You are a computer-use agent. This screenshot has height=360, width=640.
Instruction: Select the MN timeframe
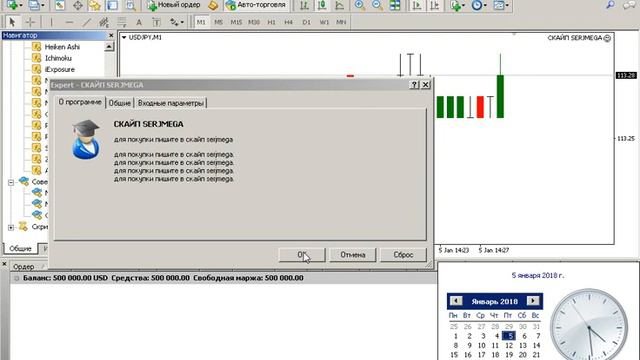[x=341, y=22]
